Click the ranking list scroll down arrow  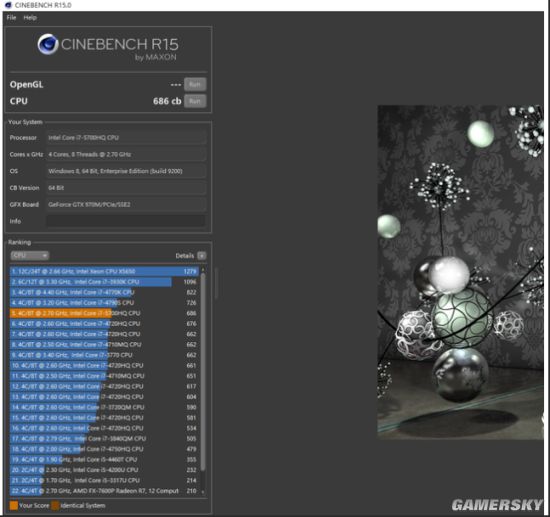[x=203, y=492]
